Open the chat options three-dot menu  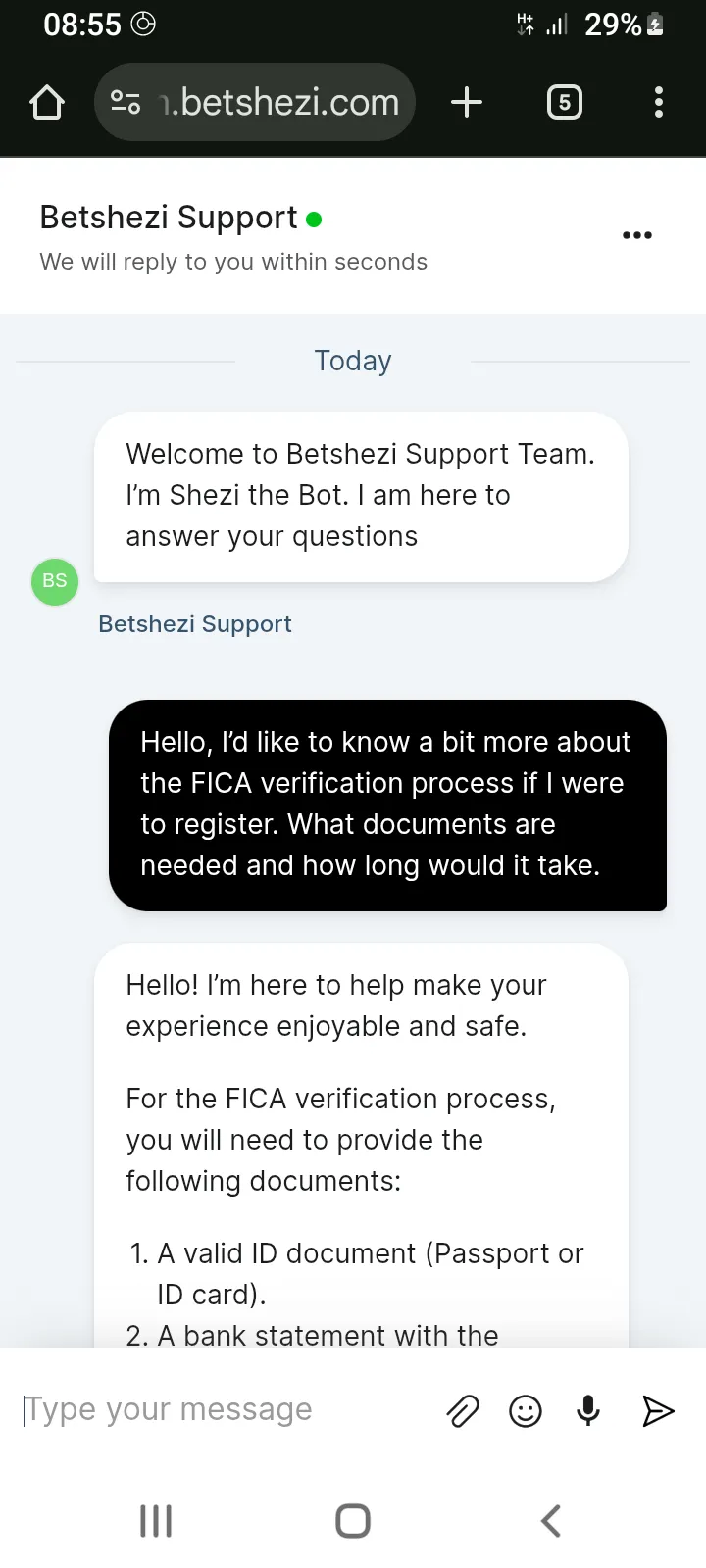(637, 235)
